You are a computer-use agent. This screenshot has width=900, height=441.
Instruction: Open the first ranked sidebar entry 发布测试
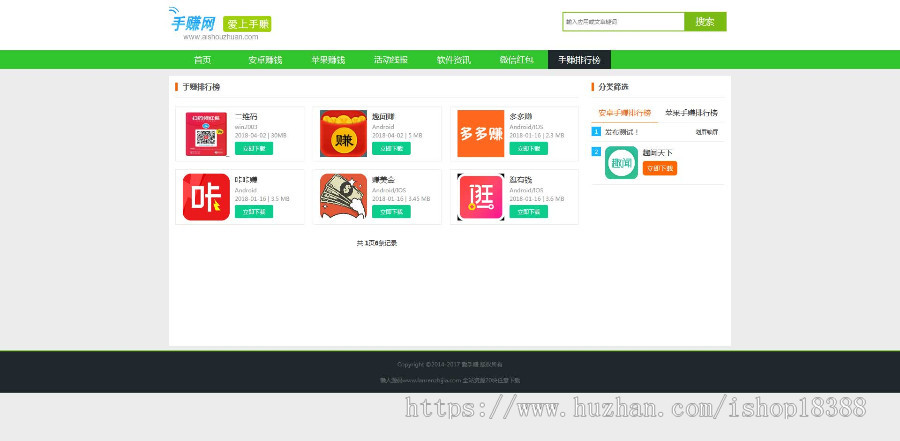(622, 132)
